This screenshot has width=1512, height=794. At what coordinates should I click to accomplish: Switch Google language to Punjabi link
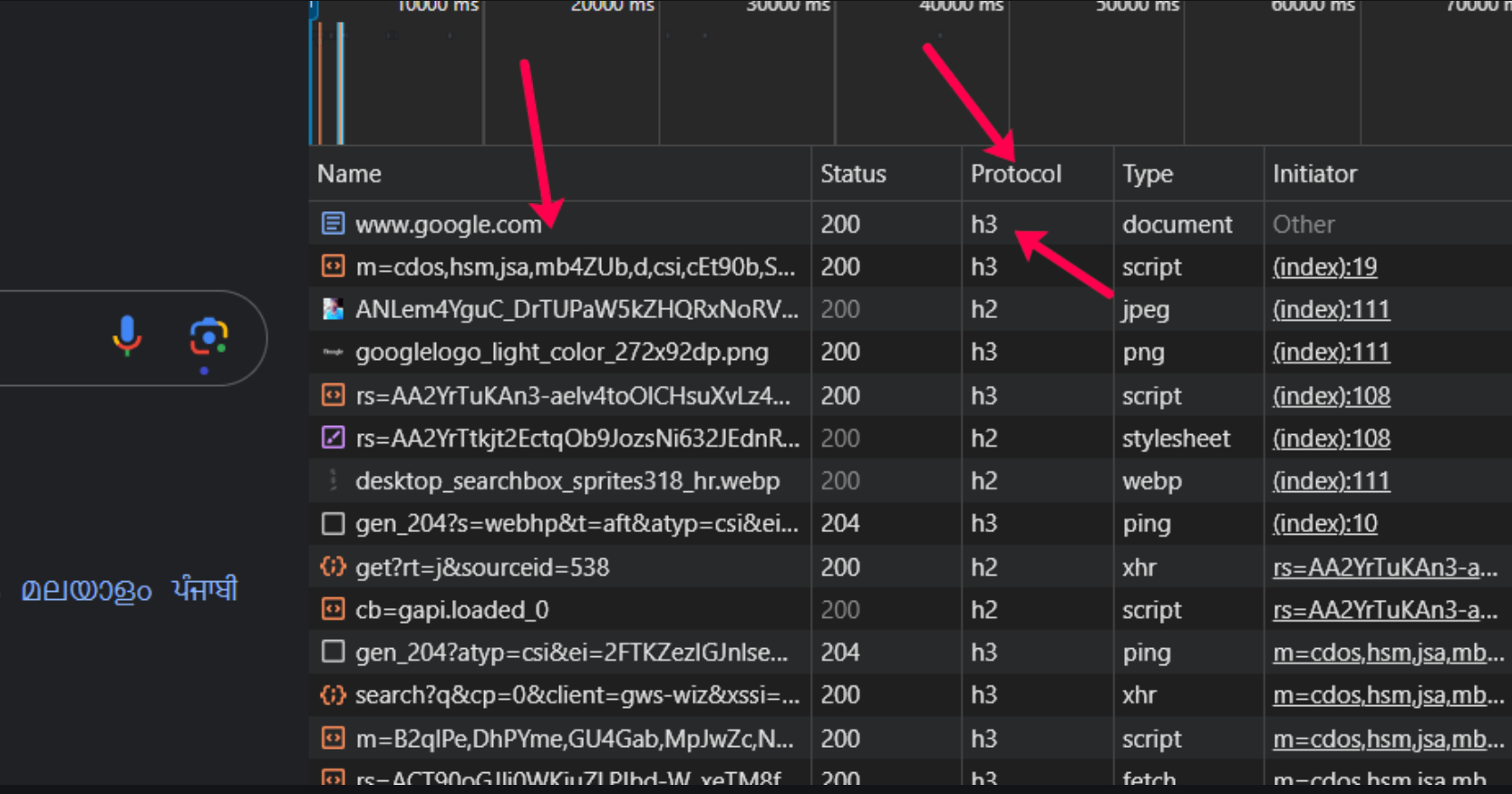(205, 589)
